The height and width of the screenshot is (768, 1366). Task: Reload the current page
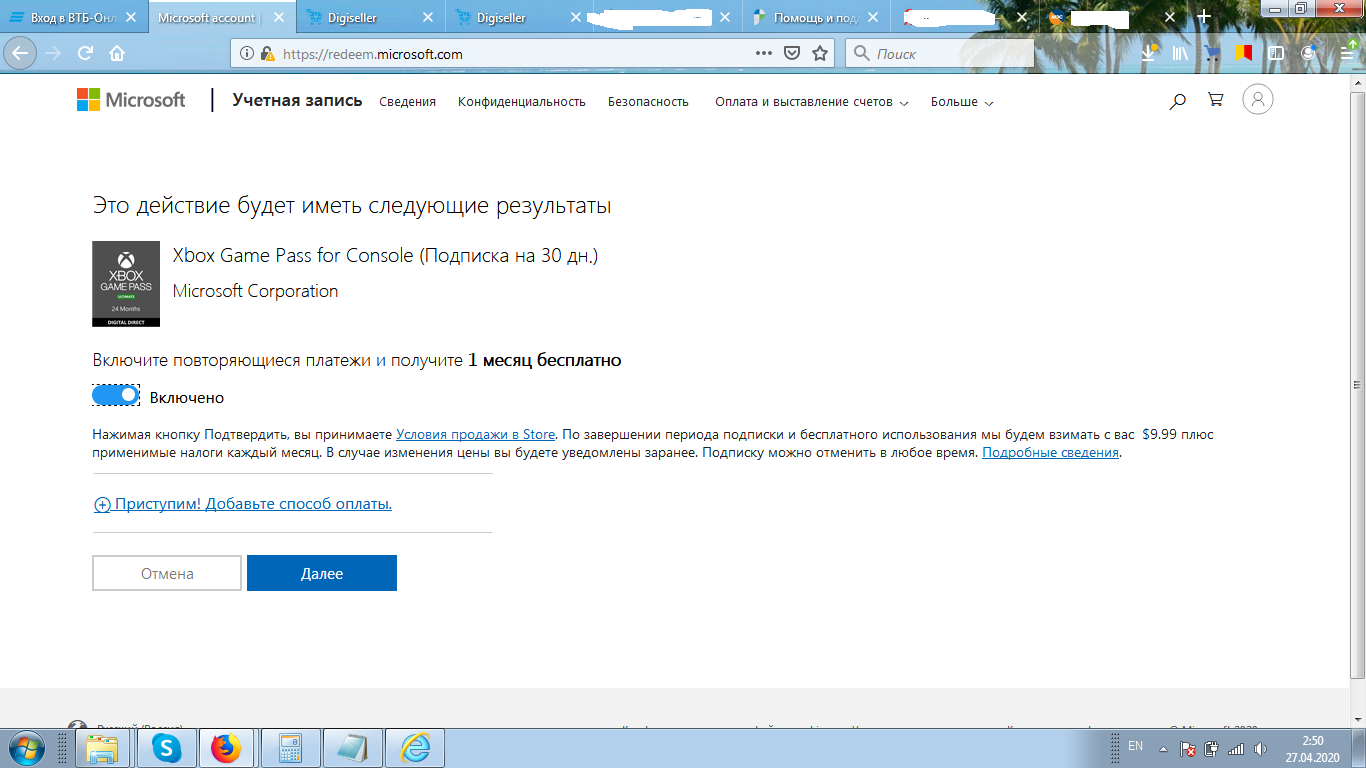[x=85, y=54]
